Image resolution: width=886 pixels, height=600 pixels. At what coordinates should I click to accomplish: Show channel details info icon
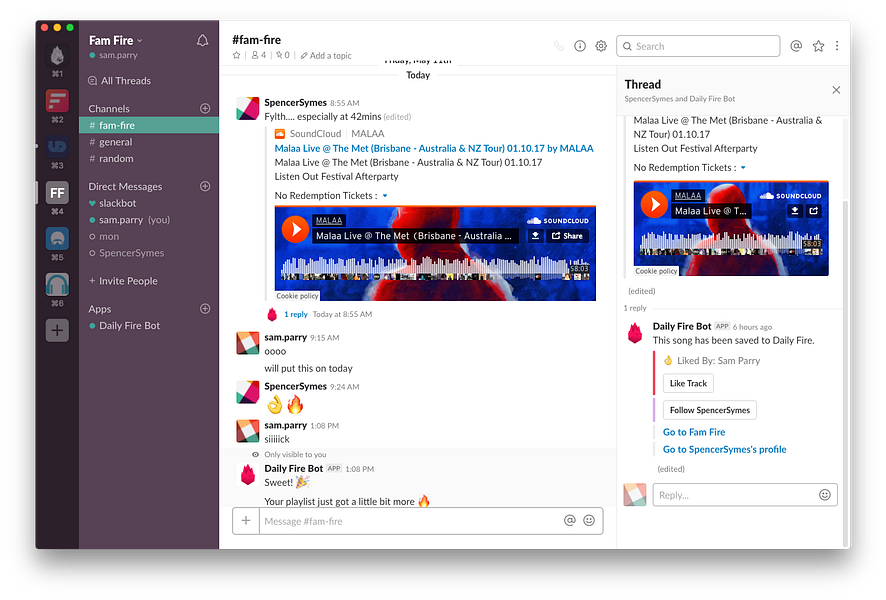(x=580, y=46)
